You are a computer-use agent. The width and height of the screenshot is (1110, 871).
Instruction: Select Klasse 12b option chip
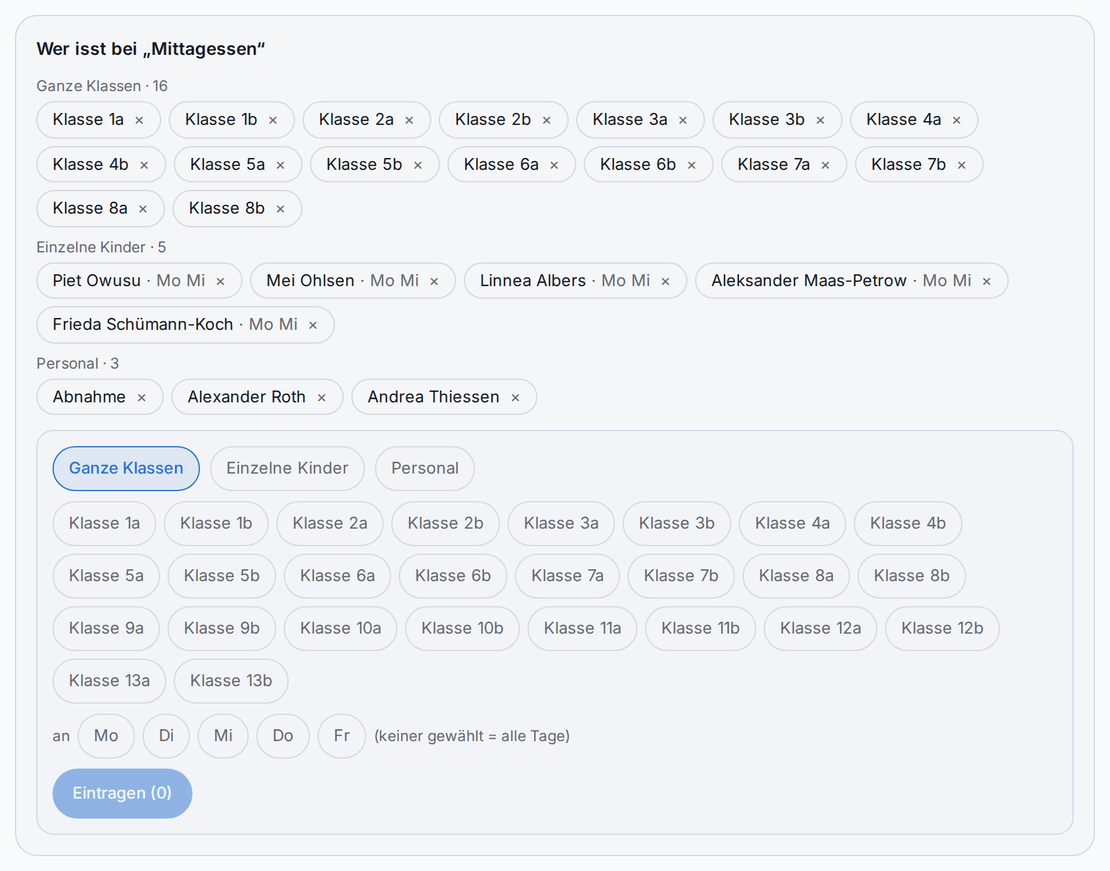942,628
